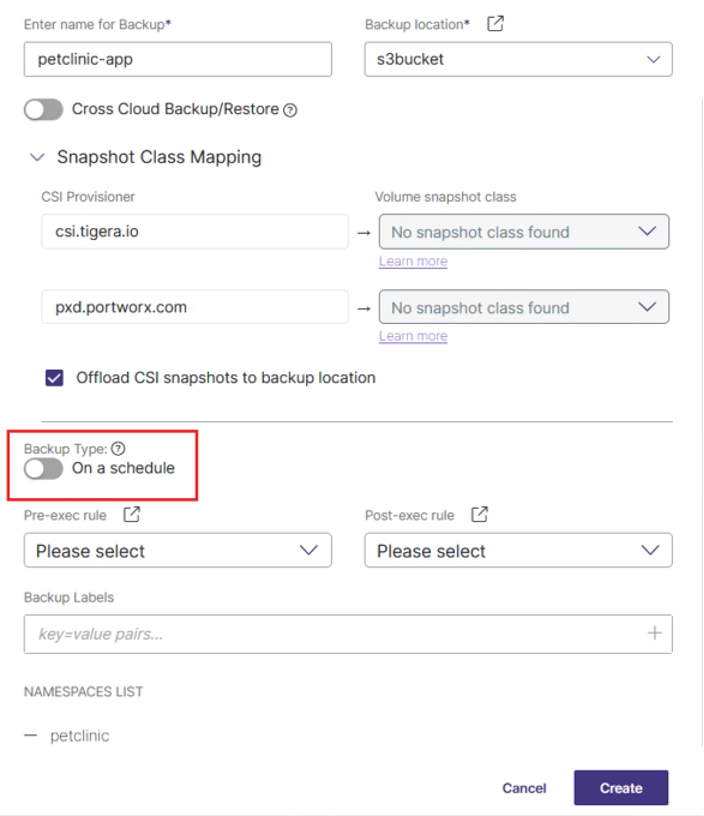Screen dimensions: 704x816
Task: Open the Post-exec rule dropdown
Action: [518, 551]
